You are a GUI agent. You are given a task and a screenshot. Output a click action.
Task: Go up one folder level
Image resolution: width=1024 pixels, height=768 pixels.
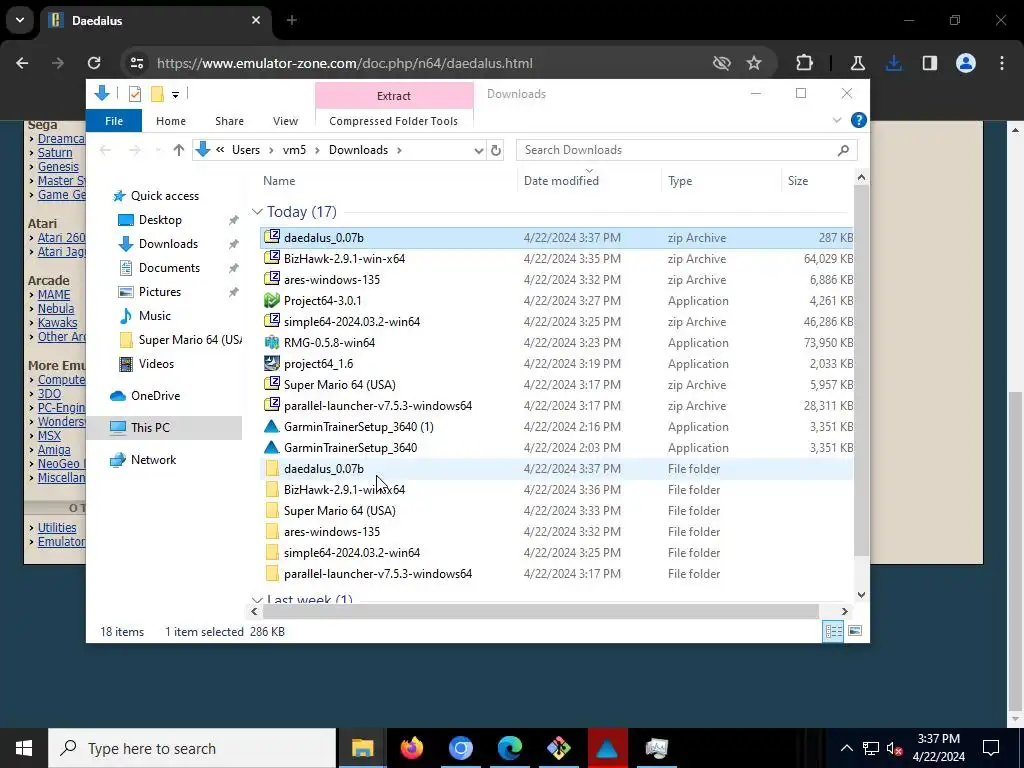click(x=178, y=150)
